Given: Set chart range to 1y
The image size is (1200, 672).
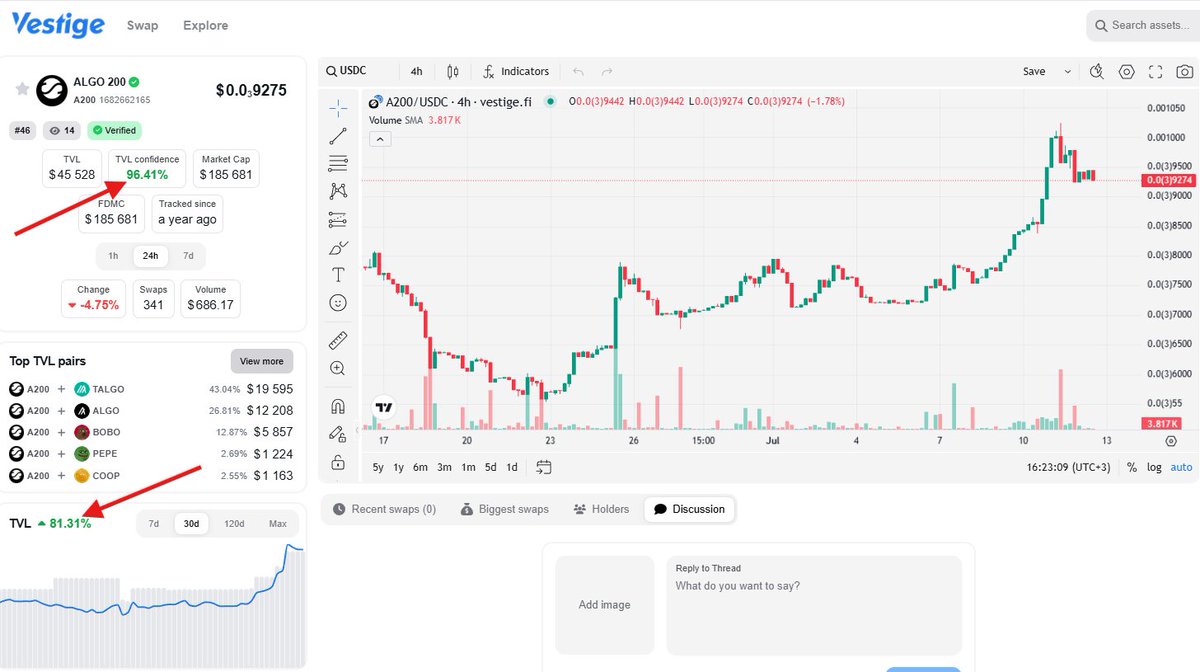Looking at the screenshot, I should click(x=399, y=467).
